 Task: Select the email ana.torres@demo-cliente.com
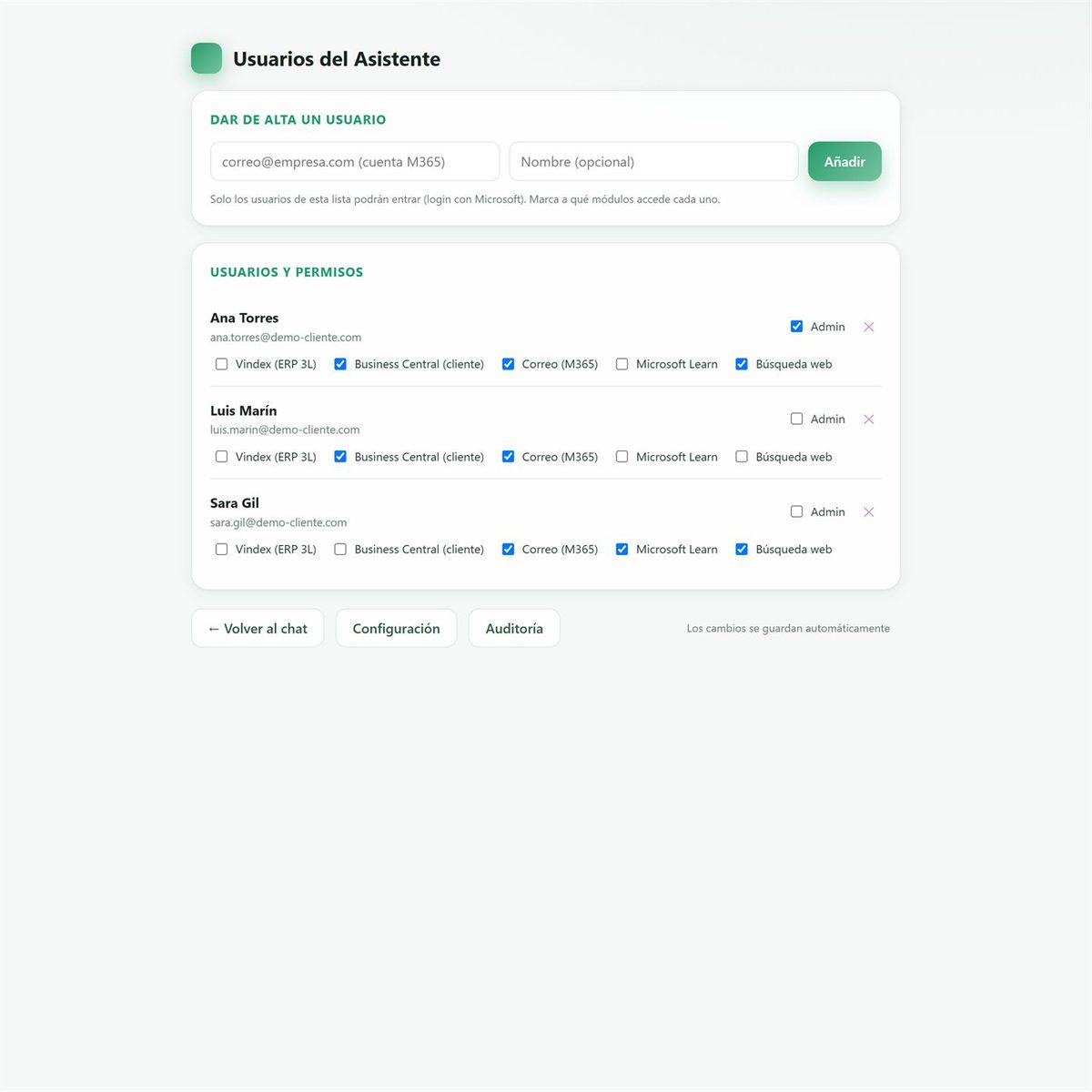[x=286, y=338]
